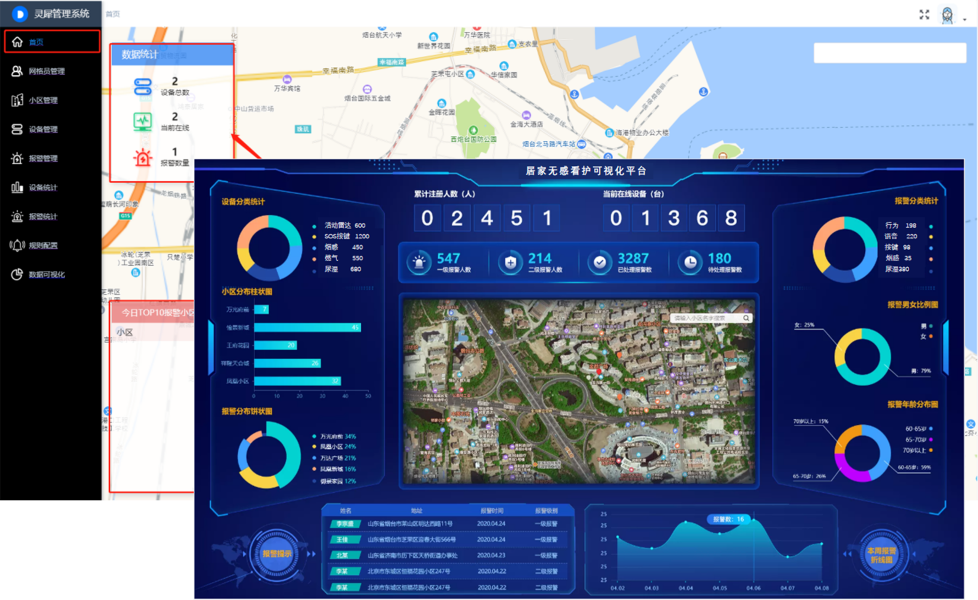Click the 设备统计 bar chart icon
Viewport: 978px width, 600px height.
point(17,187)
